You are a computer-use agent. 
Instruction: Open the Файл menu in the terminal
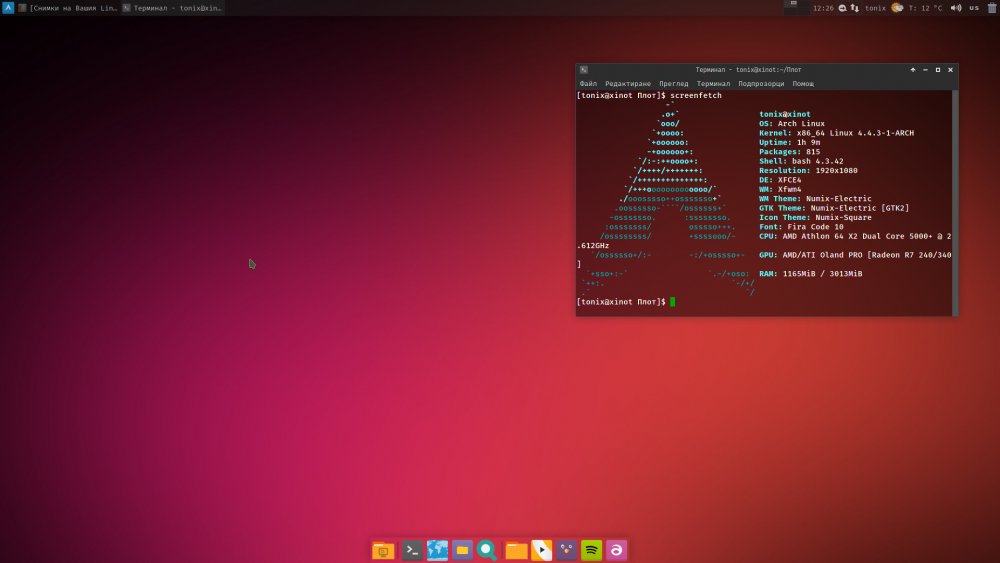588,84
